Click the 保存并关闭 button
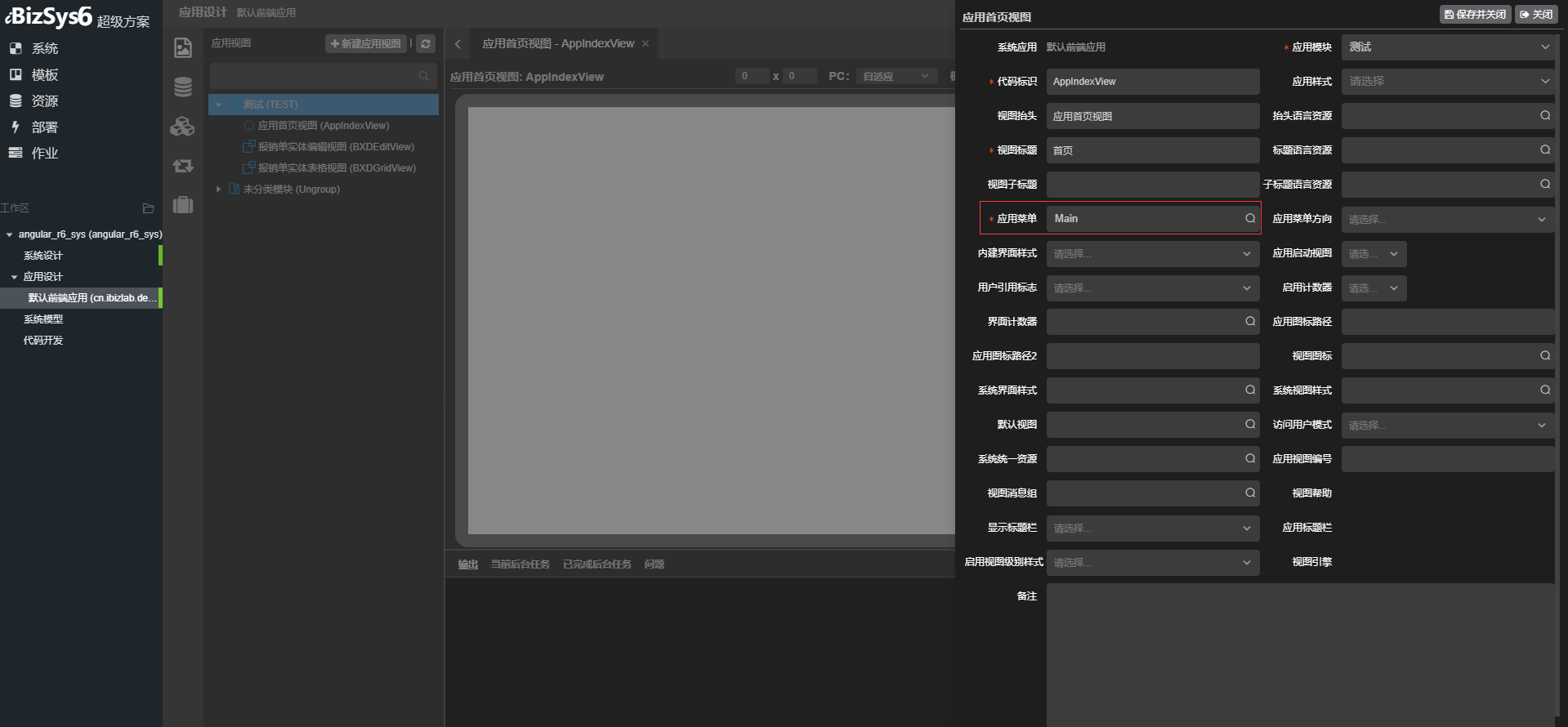The height and width of the screenshot is (727, 1568). (x=1475, y=14)
